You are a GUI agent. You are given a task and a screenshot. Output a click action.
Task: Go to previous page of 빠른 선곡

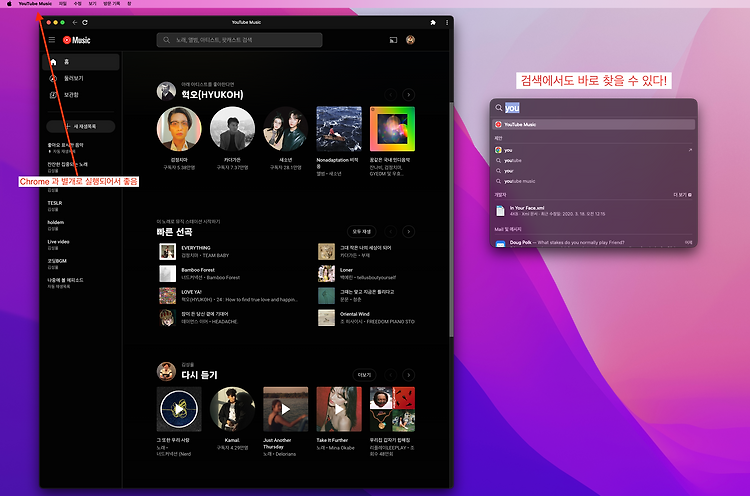click(391, 231)
